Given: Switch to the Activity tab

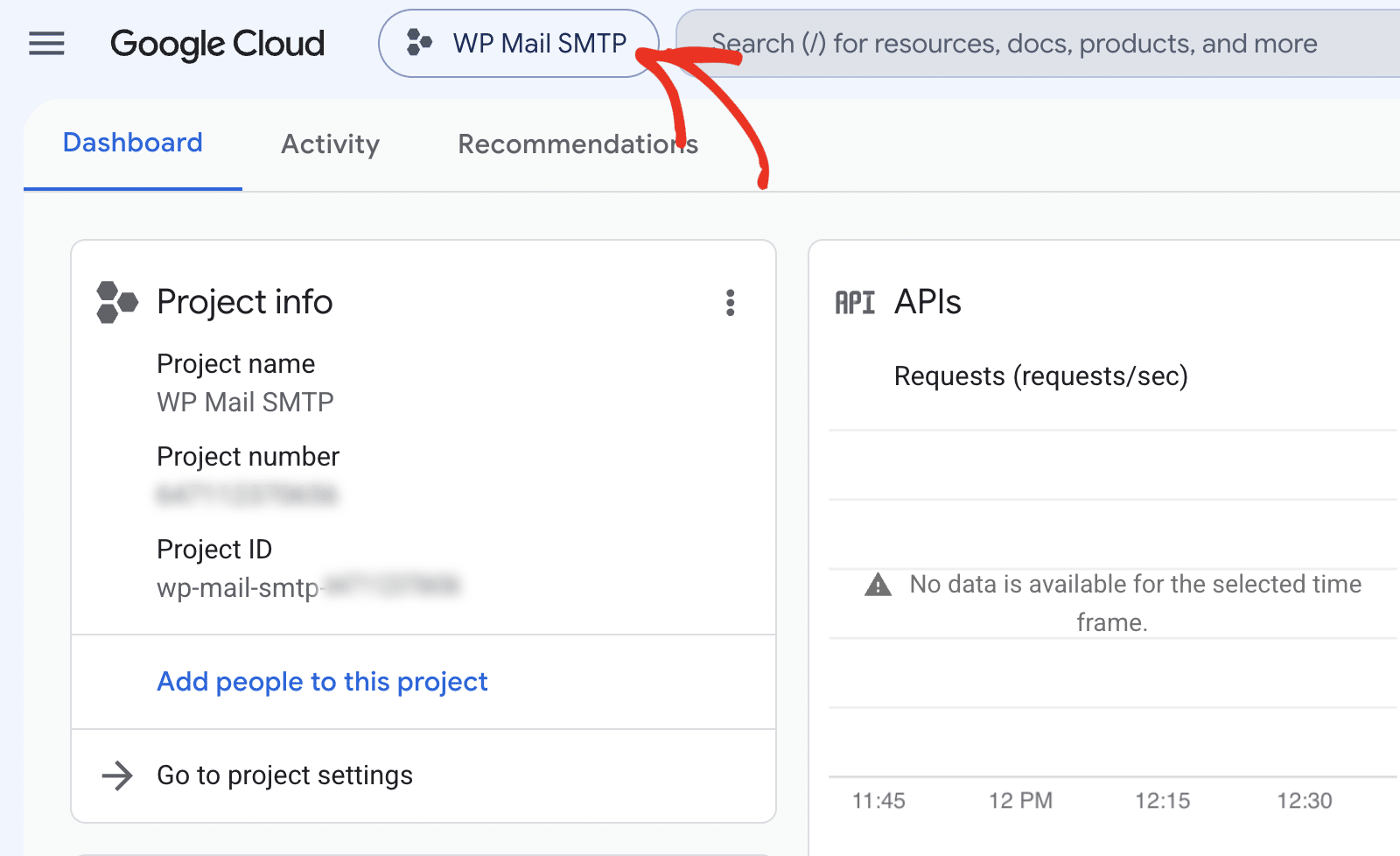Looking at the screenshot, I should (x=331, y=144).
